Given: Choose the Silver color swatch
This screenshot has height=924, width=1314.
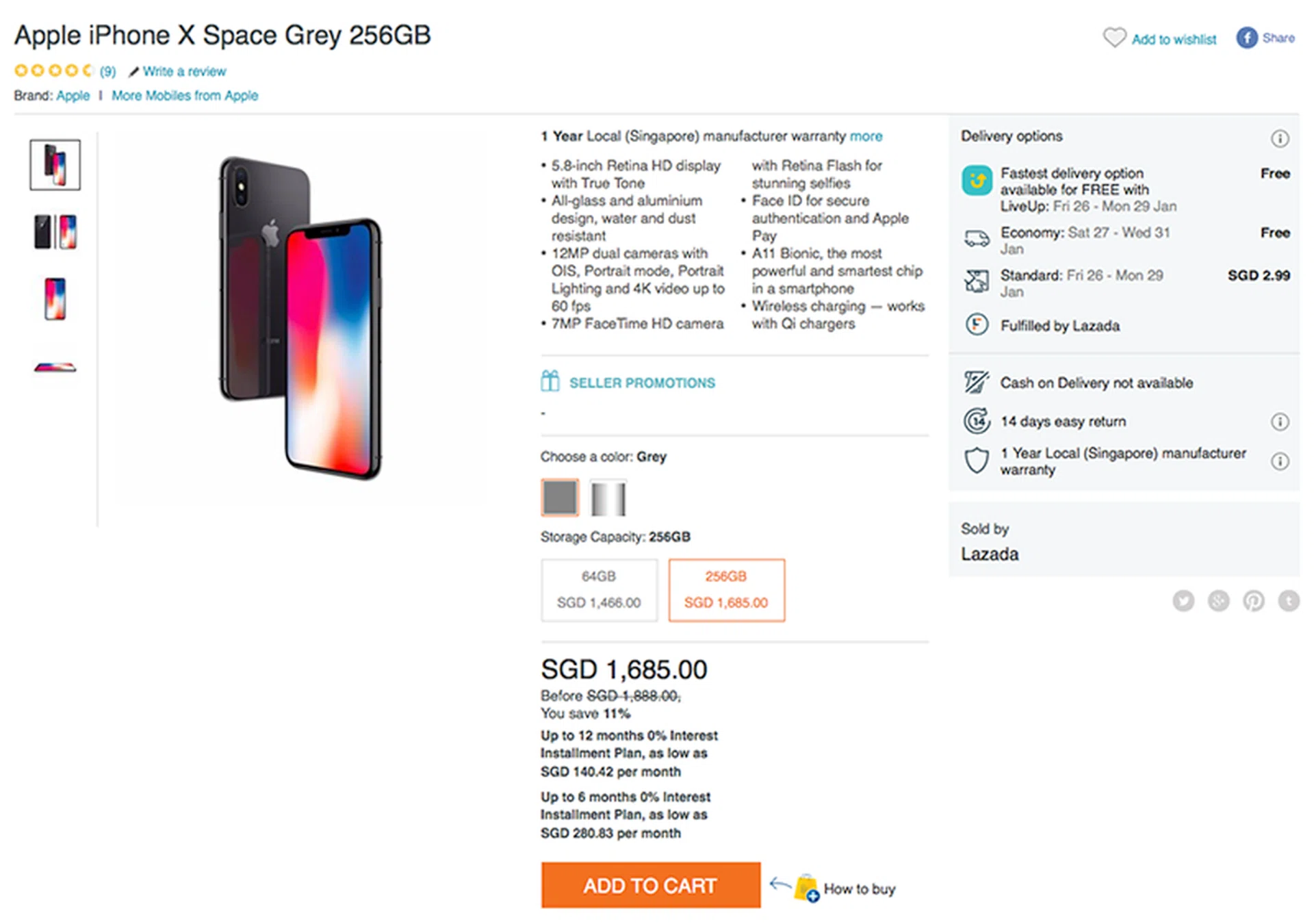Looking at the screenshot, I should click(x=608, y=498).
